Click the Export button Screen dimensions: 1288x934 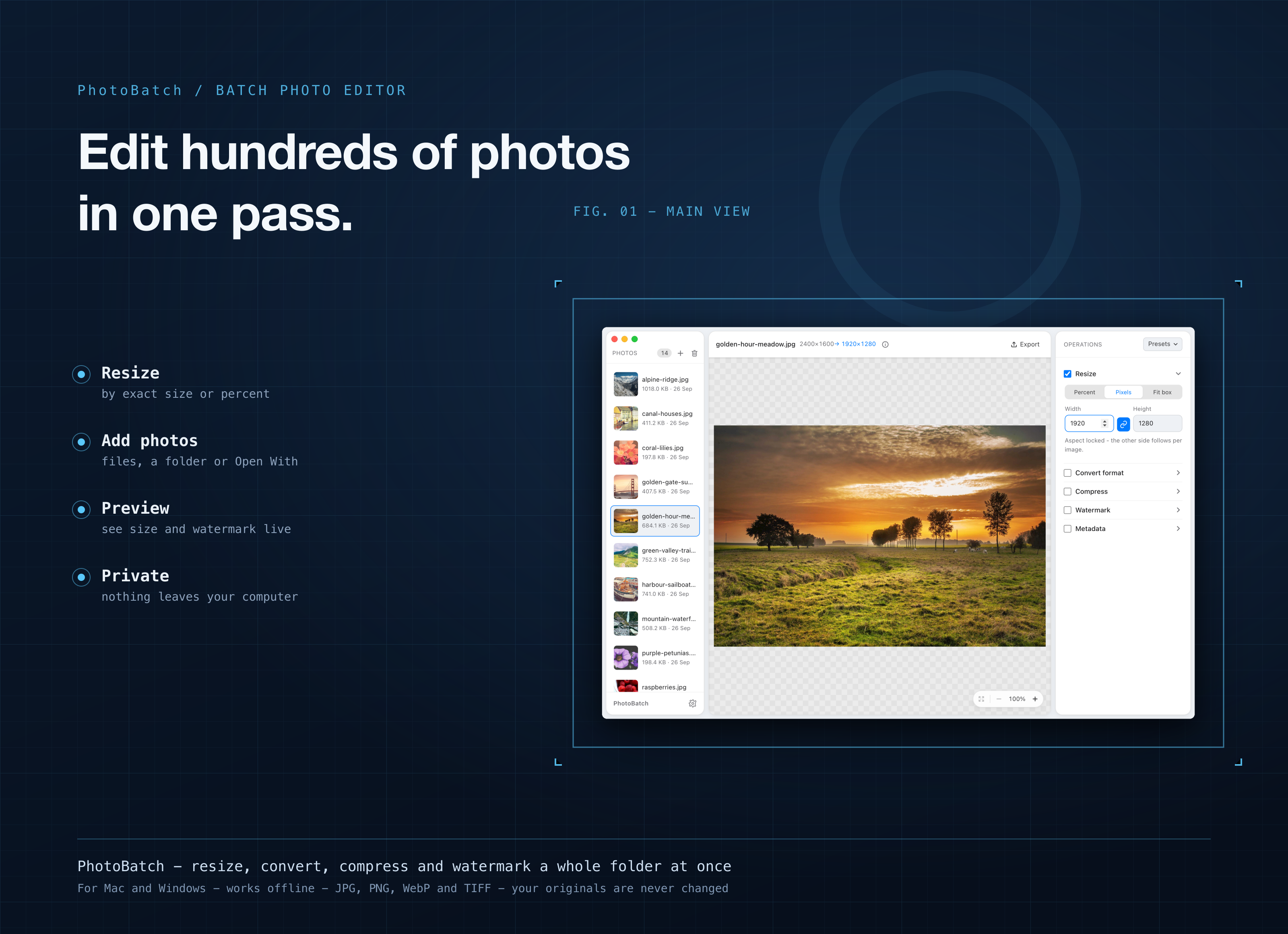pyautogui.click(x=1025, y=344)
